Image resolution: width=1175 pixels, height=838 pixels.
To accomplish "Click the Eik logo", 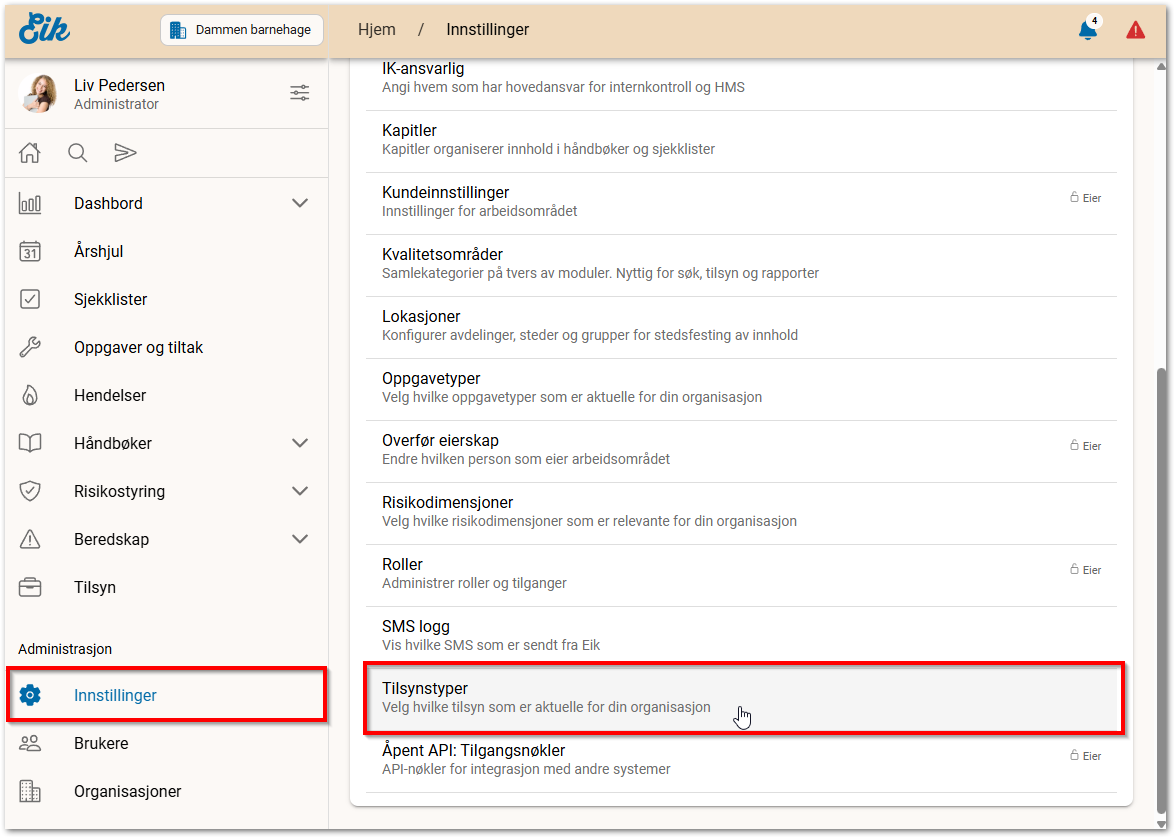I will (45, 29).
